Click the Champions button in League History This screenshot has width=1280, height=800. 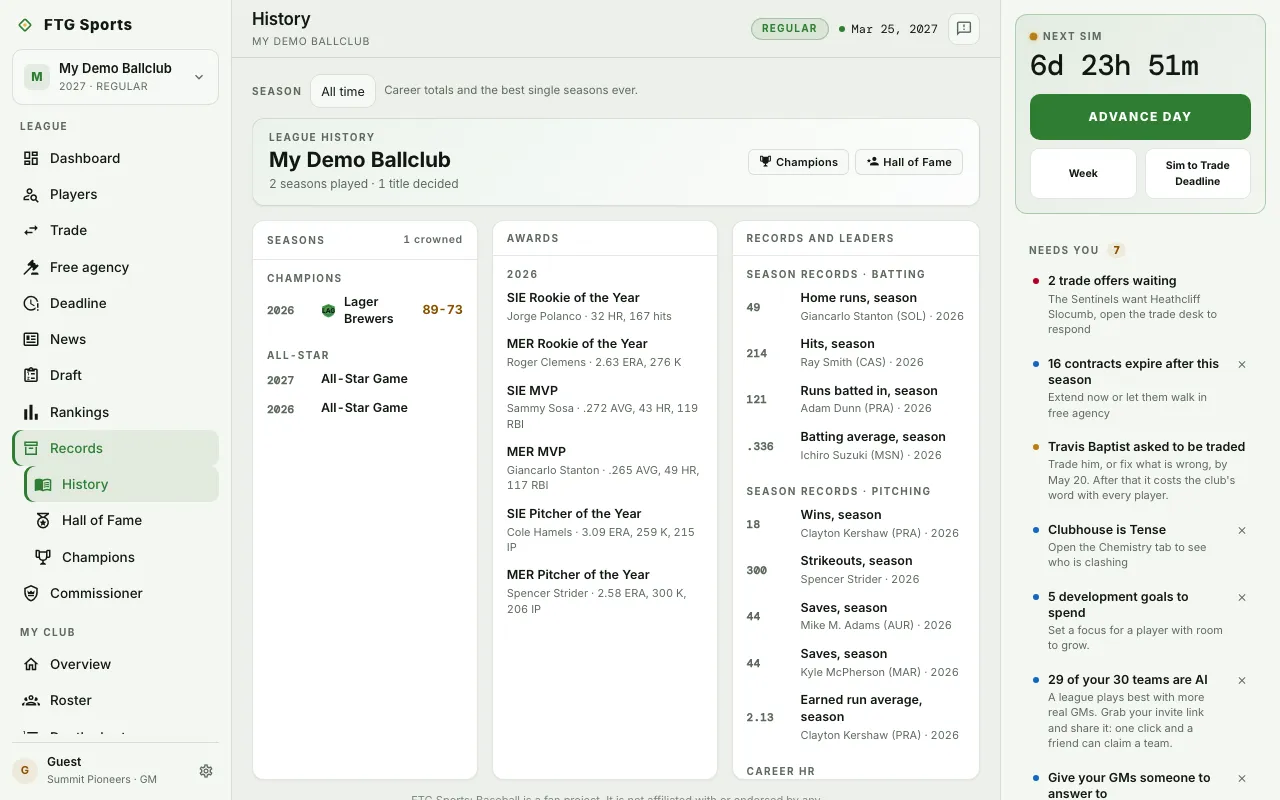point(798,162)
